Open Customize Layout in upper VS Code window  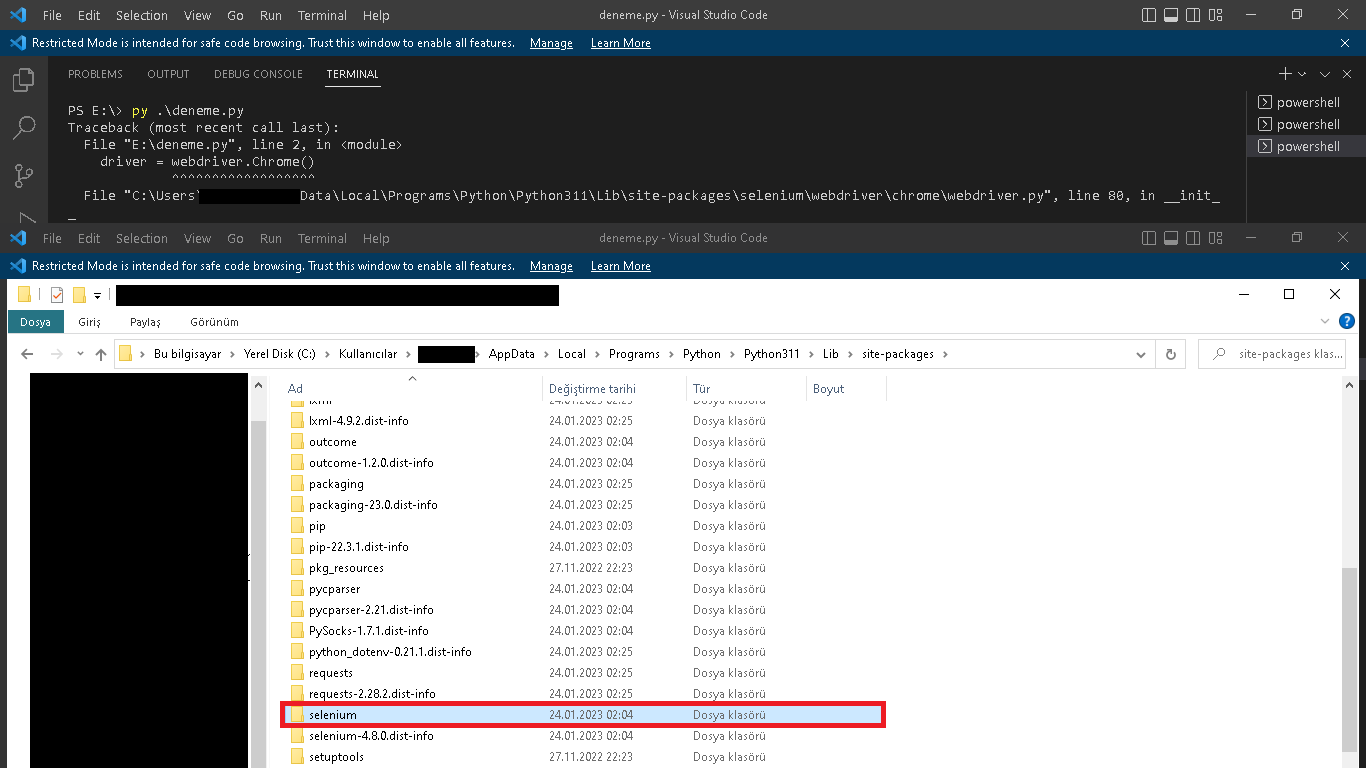point(1216,15)
